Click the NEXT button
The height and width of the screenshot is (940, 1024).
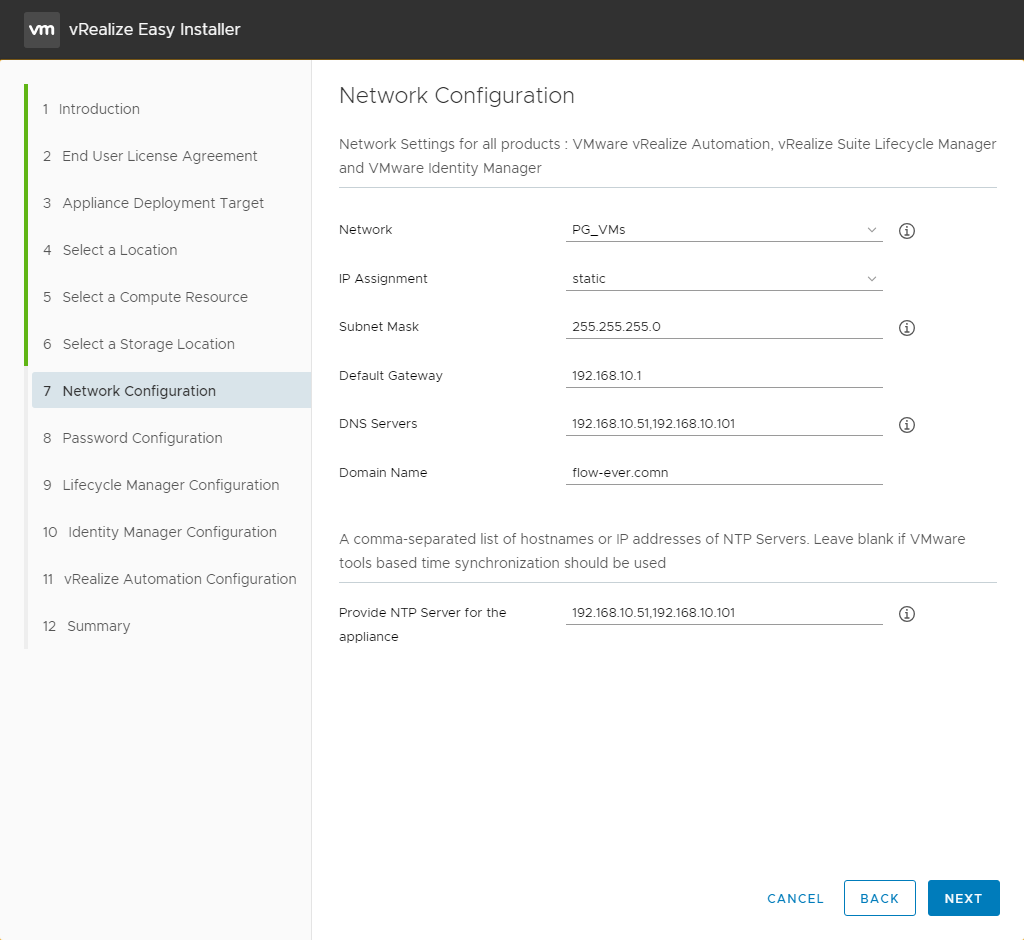(x=963, y=898)
